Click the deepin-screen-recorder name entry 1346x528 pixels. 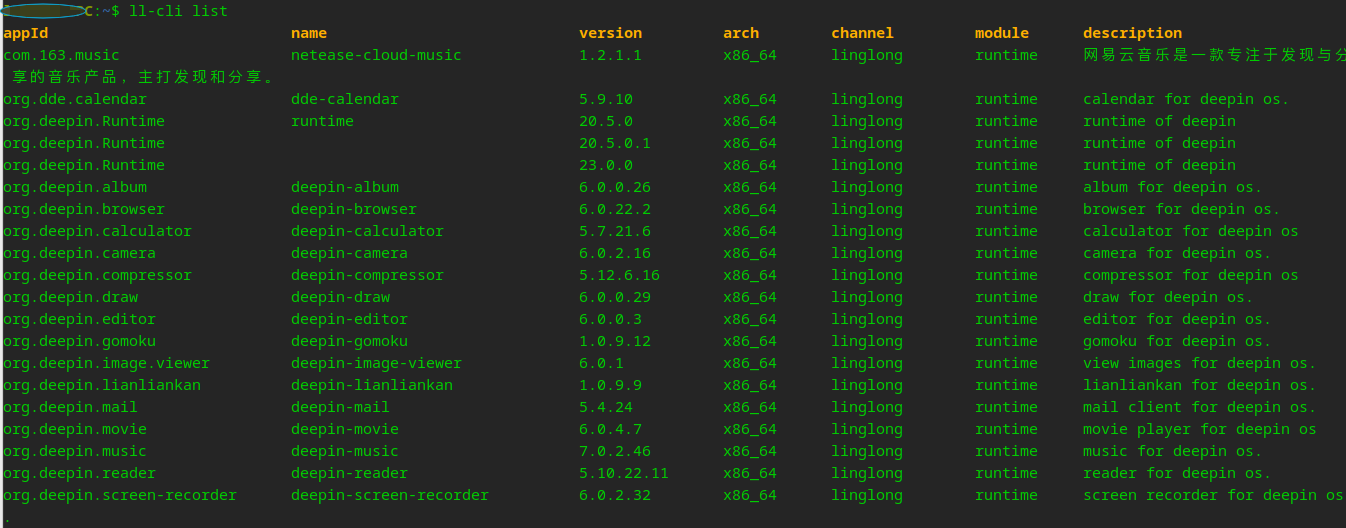click(390, 495)
